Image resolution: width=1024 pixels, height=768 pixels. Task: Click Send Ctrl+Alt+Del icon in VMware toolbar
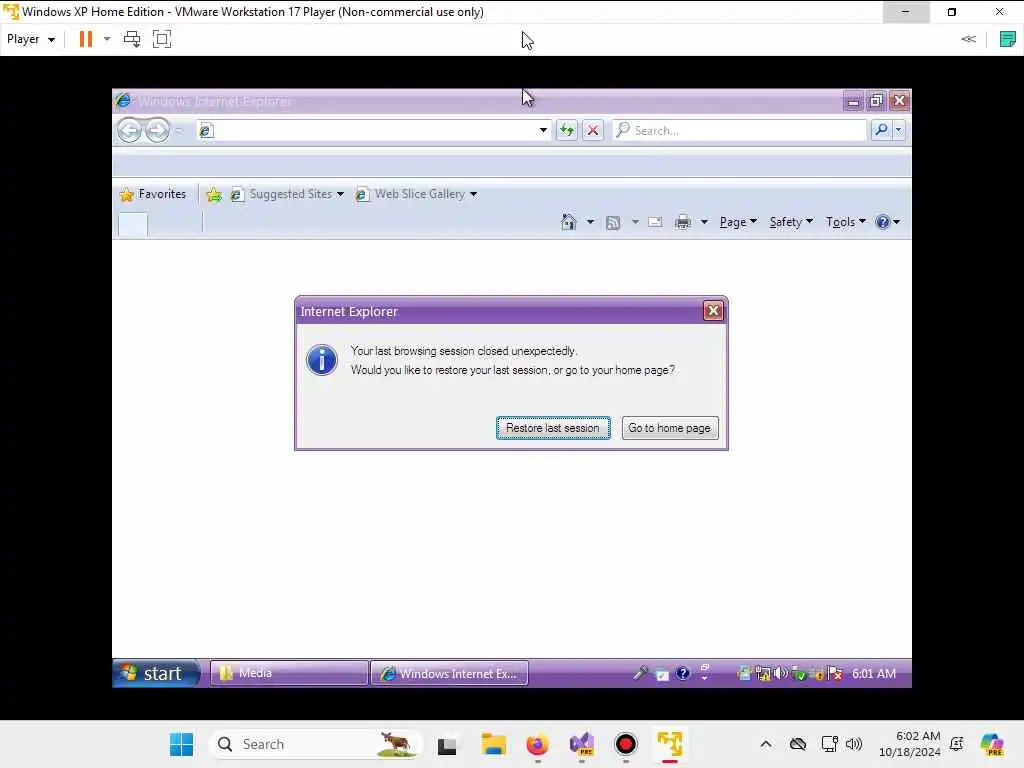pos(132,39)
